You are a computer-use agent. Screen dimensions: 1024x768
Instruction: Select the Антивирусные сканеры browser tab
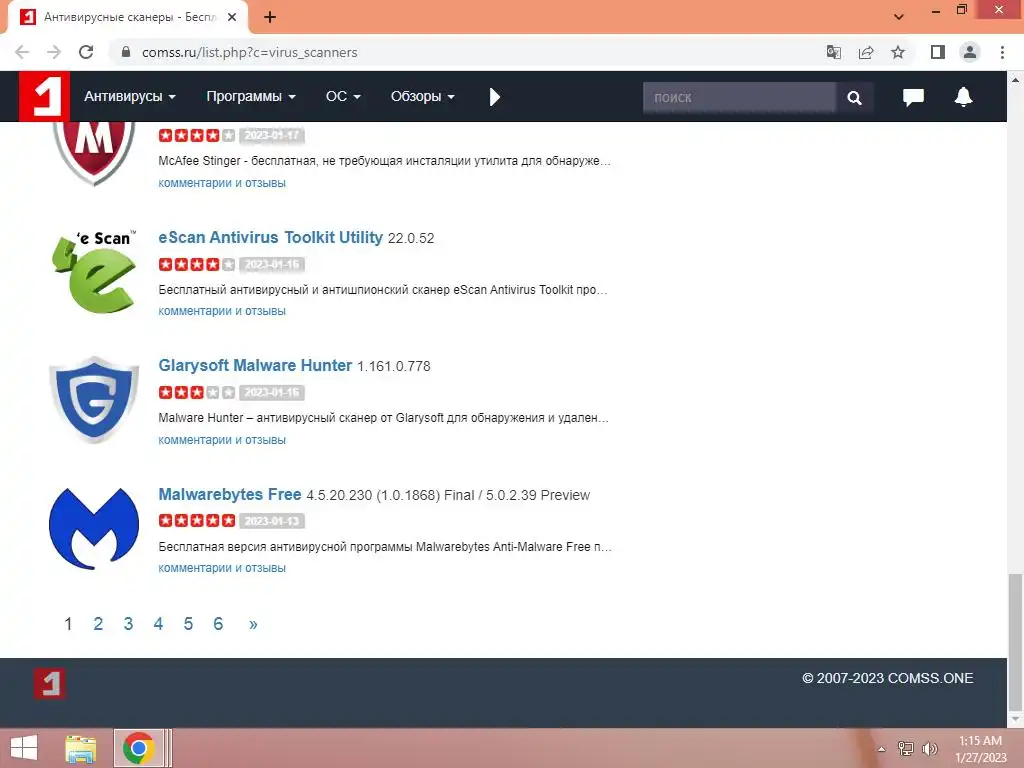pos(128,18)
